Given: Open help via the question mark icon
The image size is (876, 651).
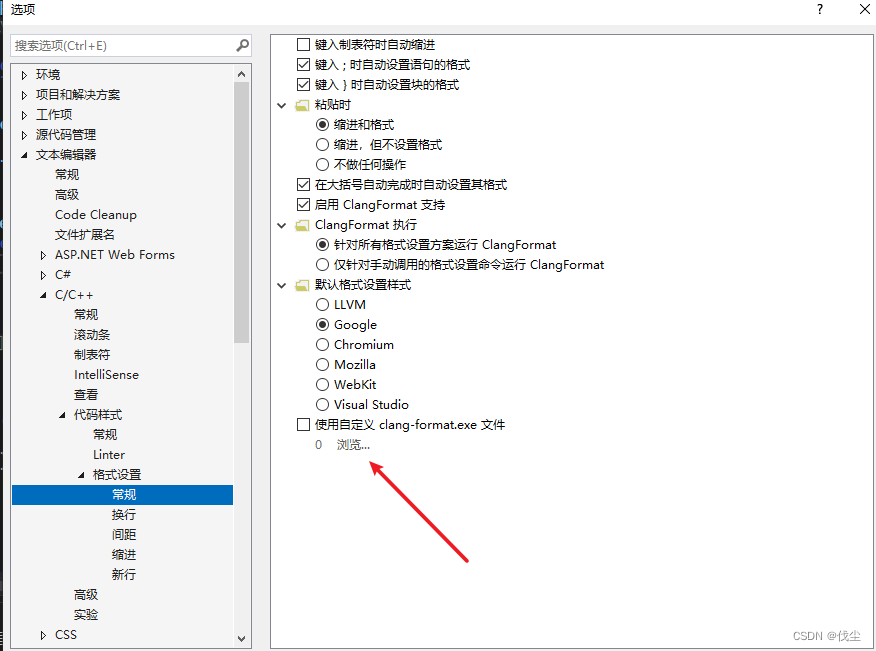Looking at the screenshot, I should 819,10.
